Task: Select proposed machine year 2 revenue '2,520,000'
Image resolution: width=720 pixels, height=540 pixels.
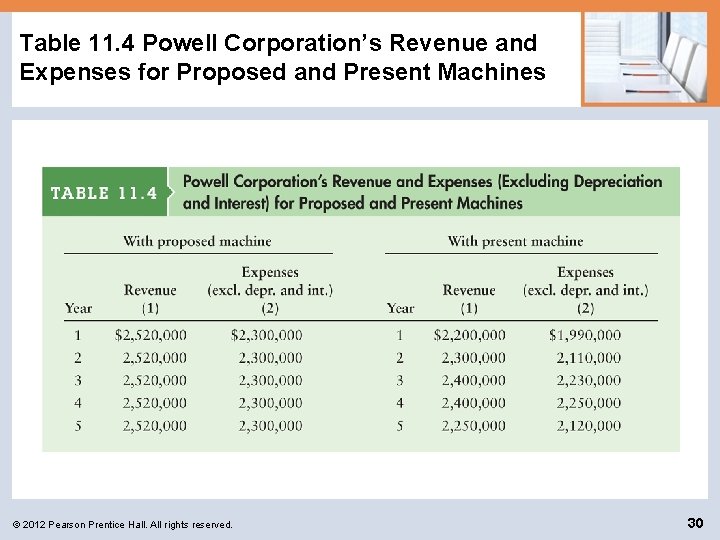Action: 155,358
